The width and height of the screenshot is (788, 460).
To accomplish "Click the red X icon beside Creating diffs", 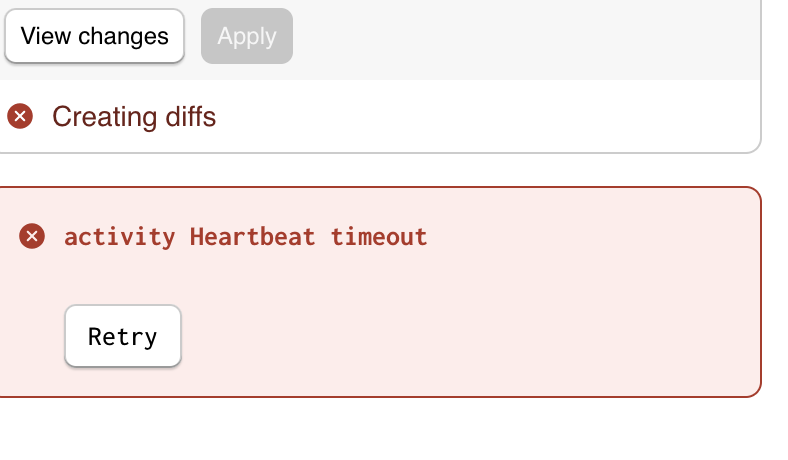I will 20,116.
